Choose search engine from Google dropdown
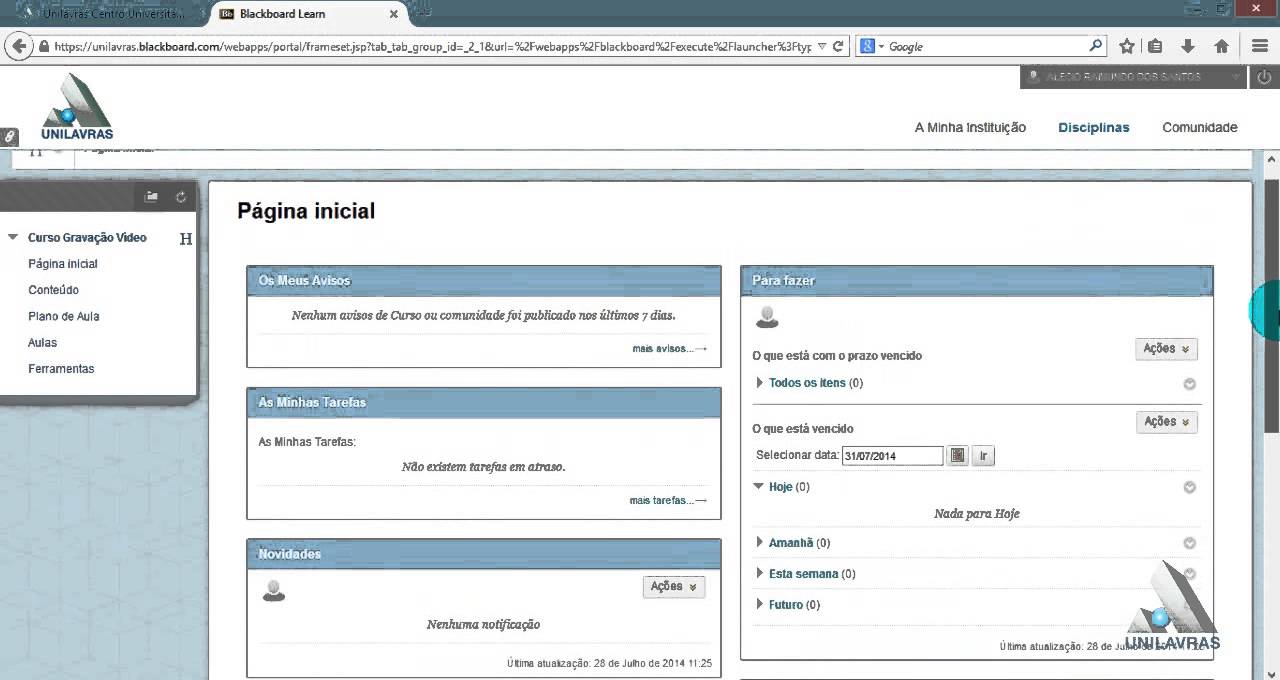1280x680 pixels. (871, 46)
